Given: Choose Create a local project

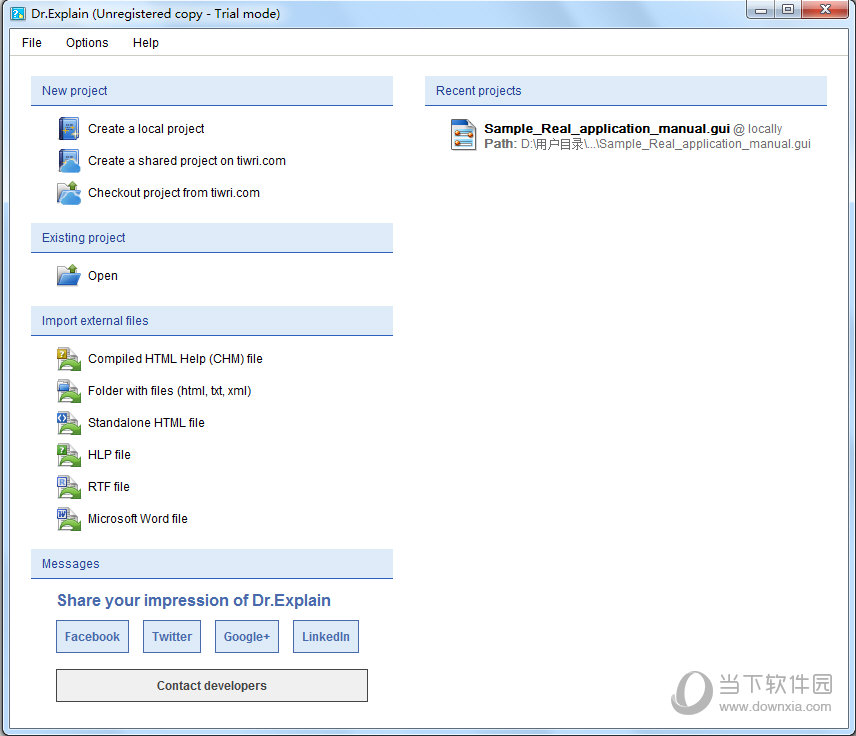Looking at the screenshot, I should (146, 129).
